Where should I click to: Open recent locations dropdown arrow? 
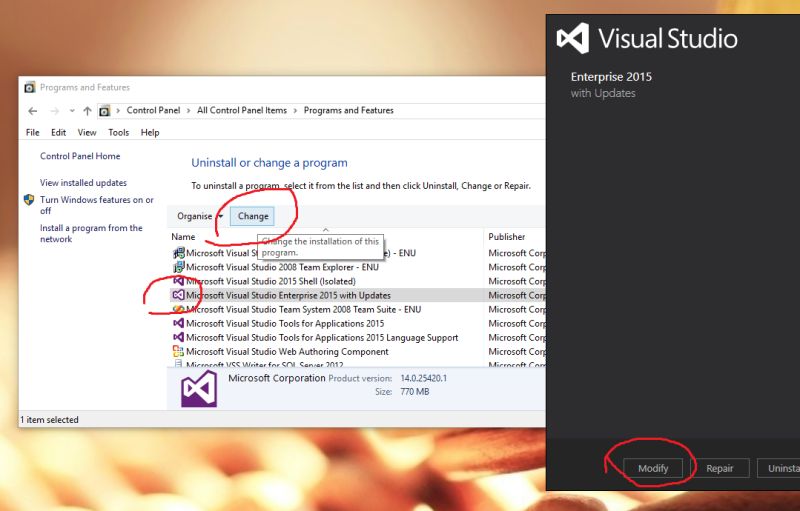pyautogui.click(x=72, y=111)
